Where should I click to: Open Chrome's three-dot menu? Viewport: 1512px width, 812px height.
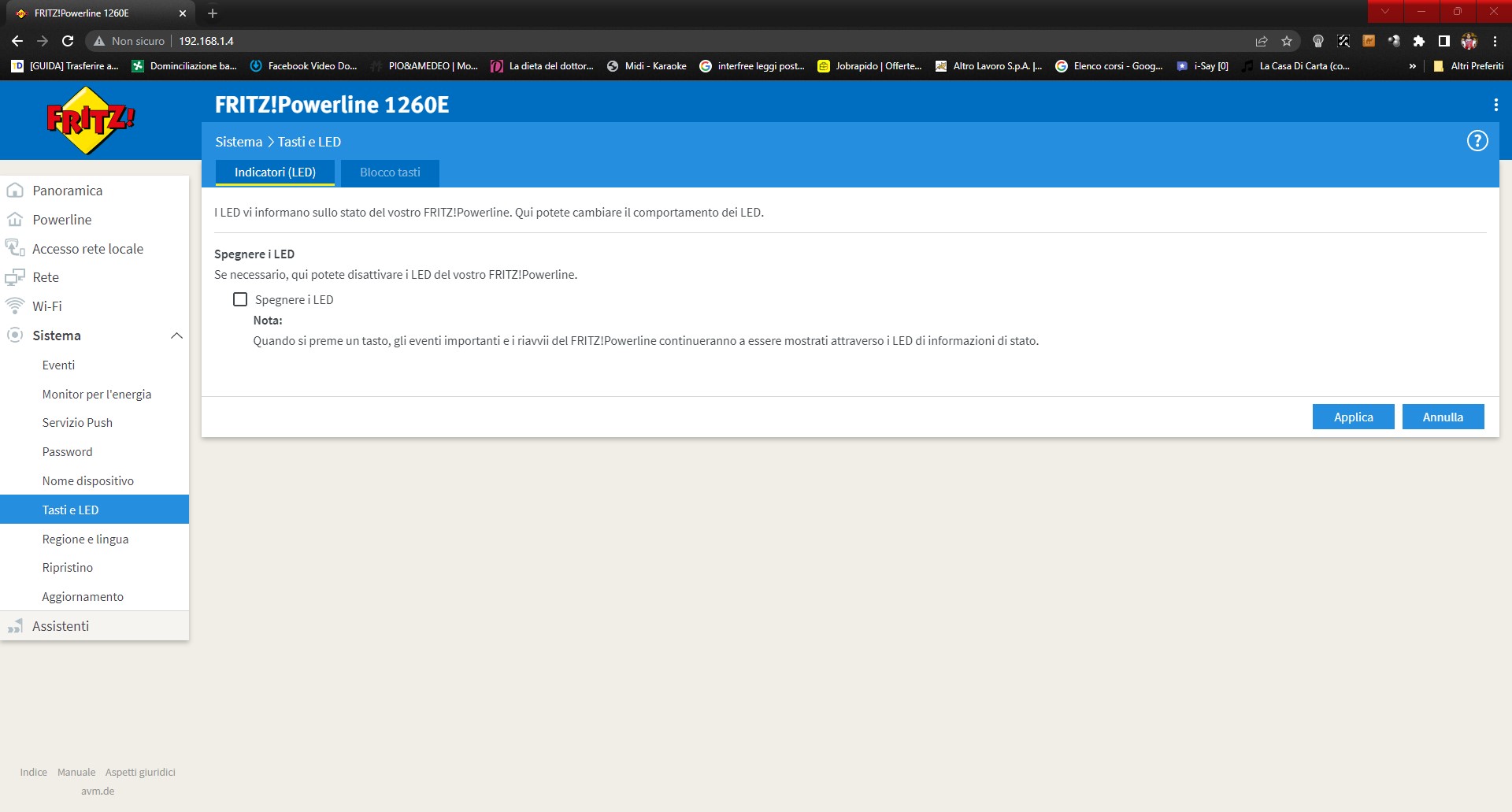click(x=1495, y=41)
